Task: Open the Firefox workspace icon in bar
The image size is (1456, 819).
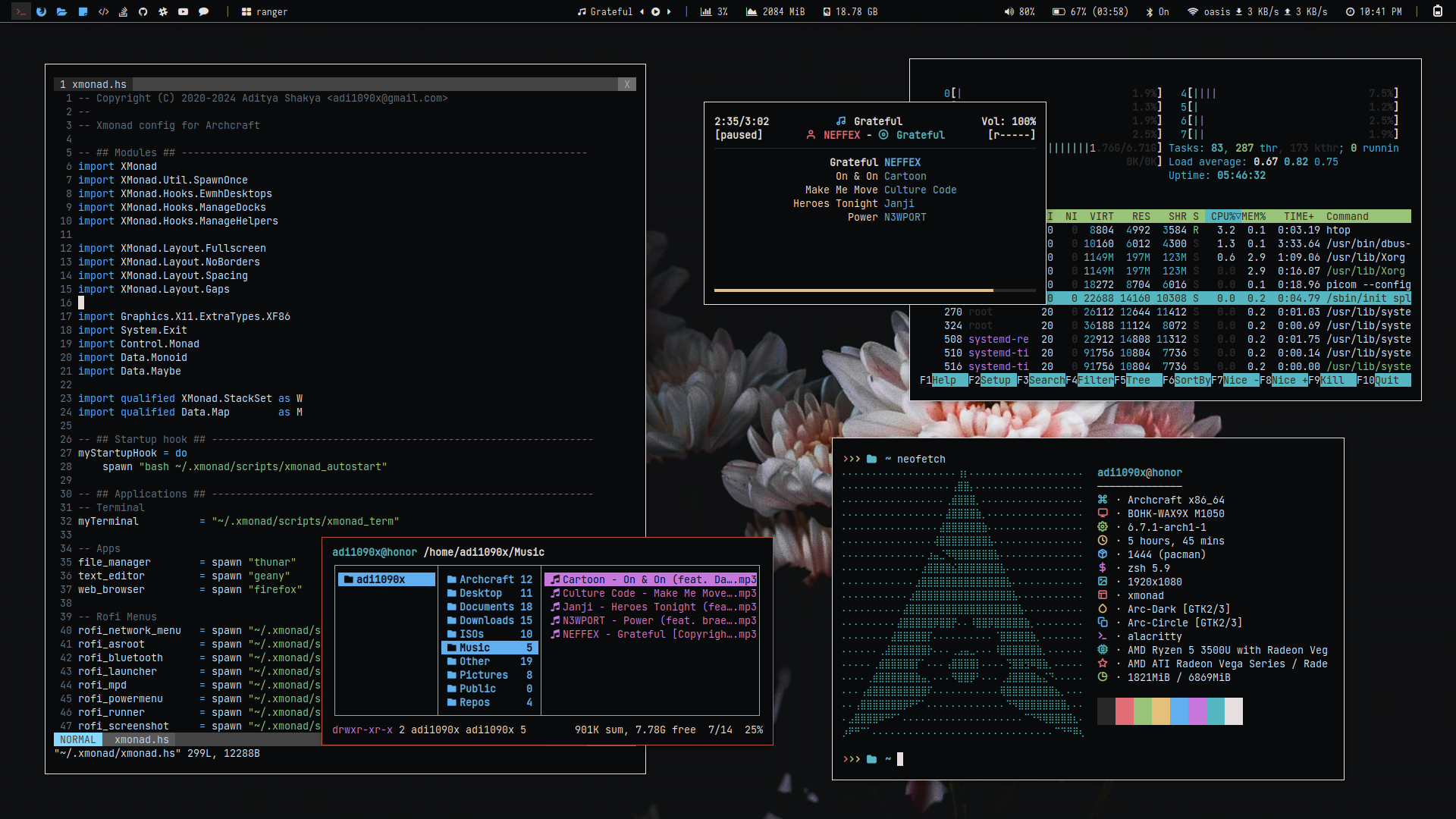Action: [41, 11]
